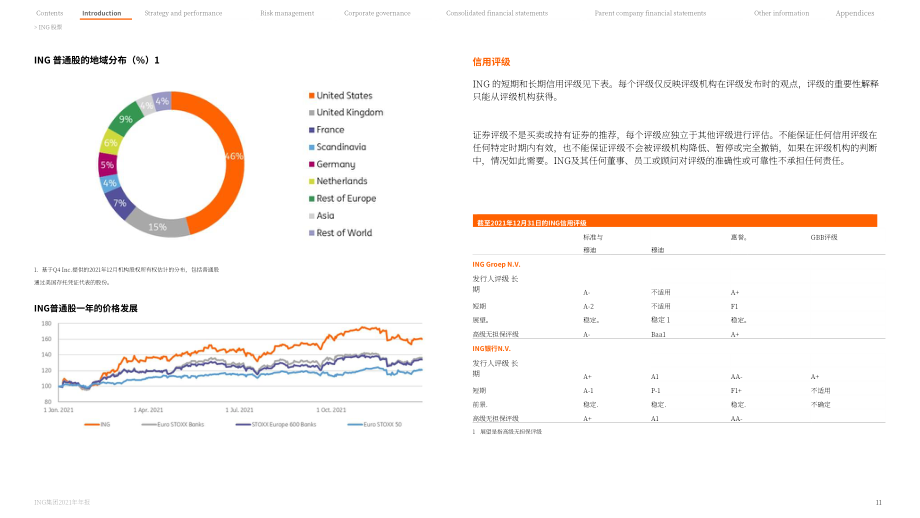The width and height of the screenshot is (920, 518).
Task: Open the Risk management tab
Action: [x=287, y=13]
